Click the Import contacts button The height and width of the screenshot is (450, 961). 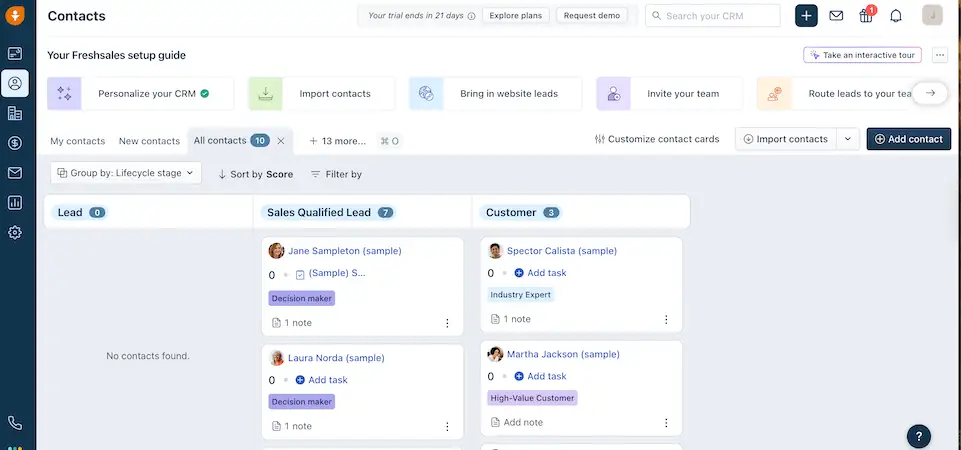786,139
